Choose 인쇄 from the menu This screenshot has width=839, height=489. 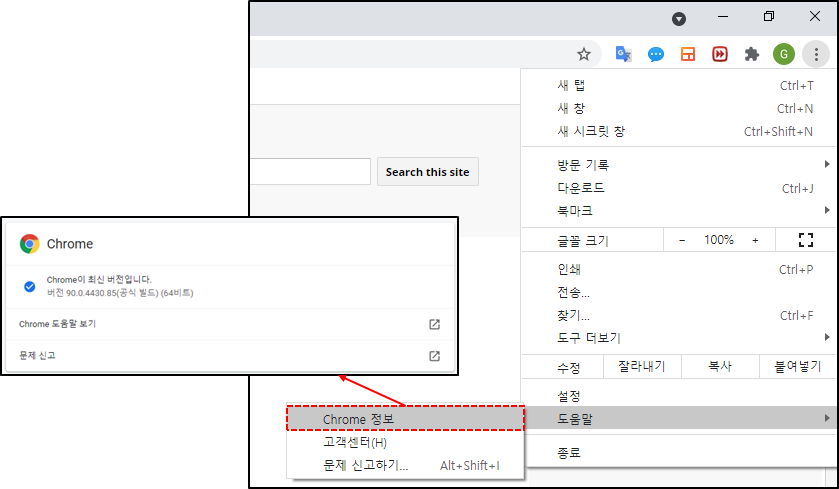point(678,270)
